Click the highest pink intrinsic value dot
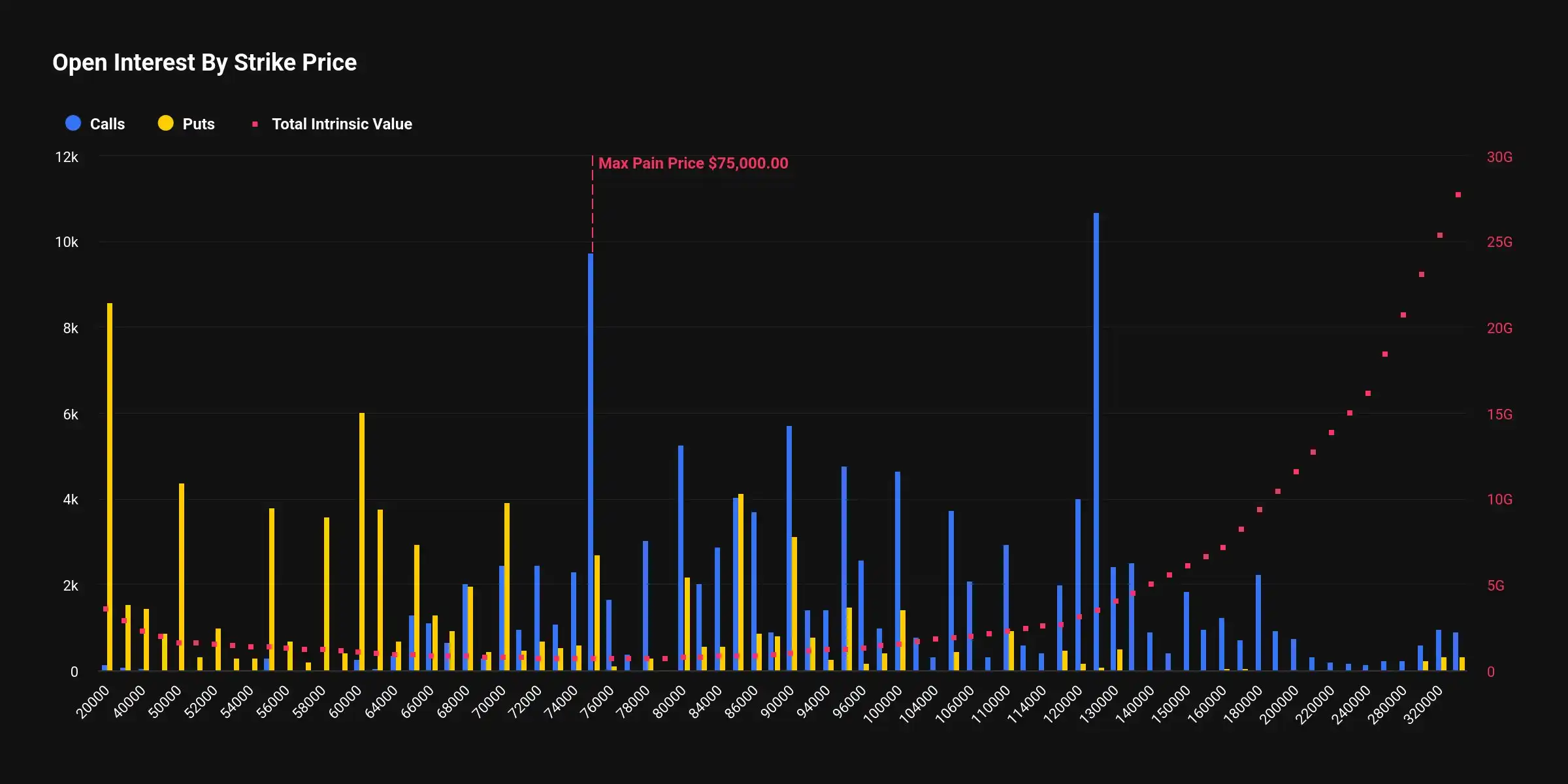This screenshot has width=1568, height=784. (x=1458, y=194)
